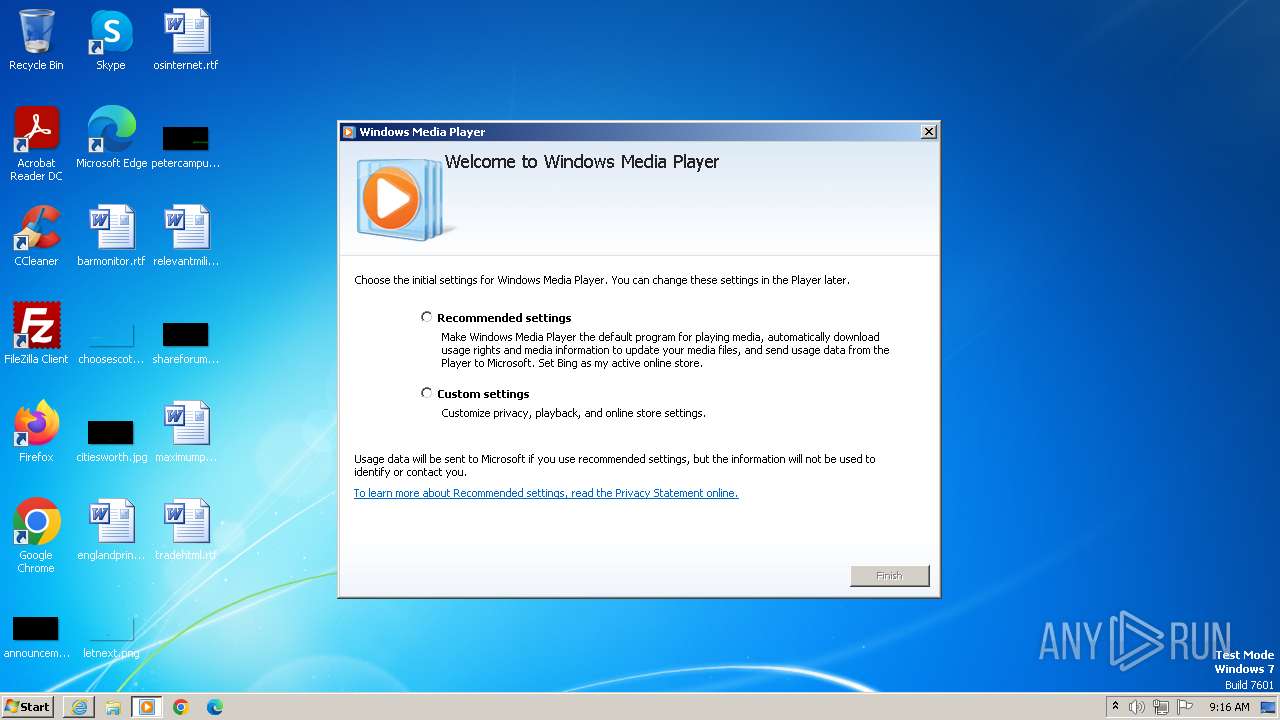Select the petercampu... desktop file
The width and height of the screenshot is (1280, 720).
[x=186, y=146]
